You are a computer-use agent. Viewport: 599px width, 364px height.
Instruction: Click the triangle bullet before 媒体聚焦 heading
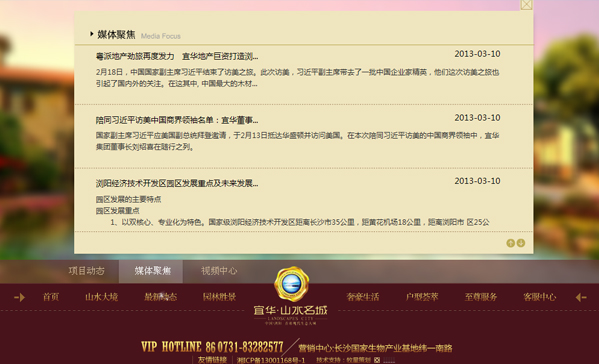(92, 34)
